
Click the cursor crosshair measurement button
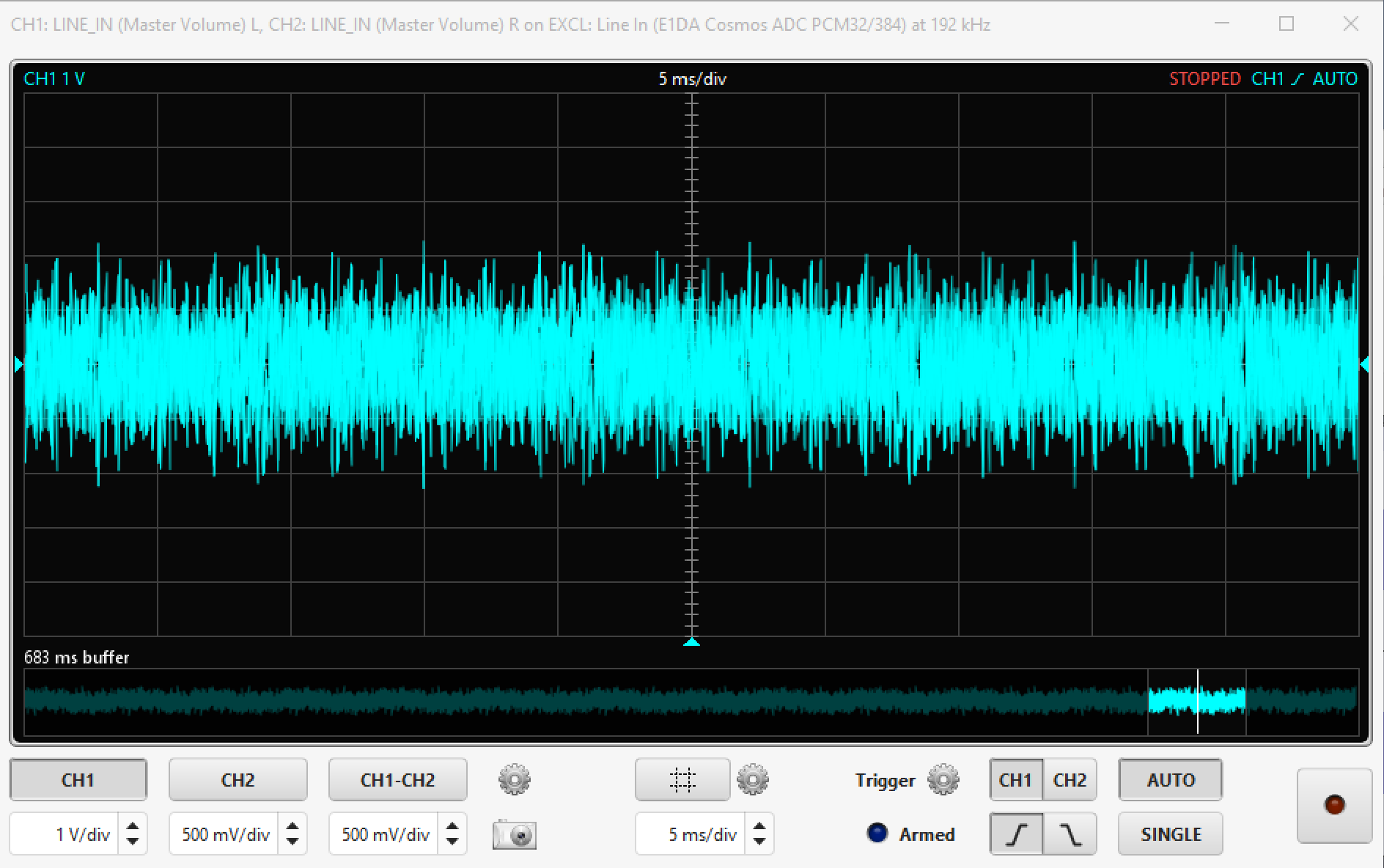click(682, 780)
